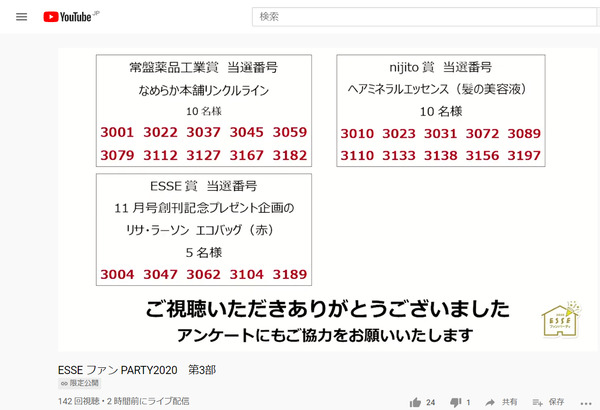Screen dimensions: 600x410
Task: Click winning number 3004
Action: pyautogui.click(x=117, y=274)
